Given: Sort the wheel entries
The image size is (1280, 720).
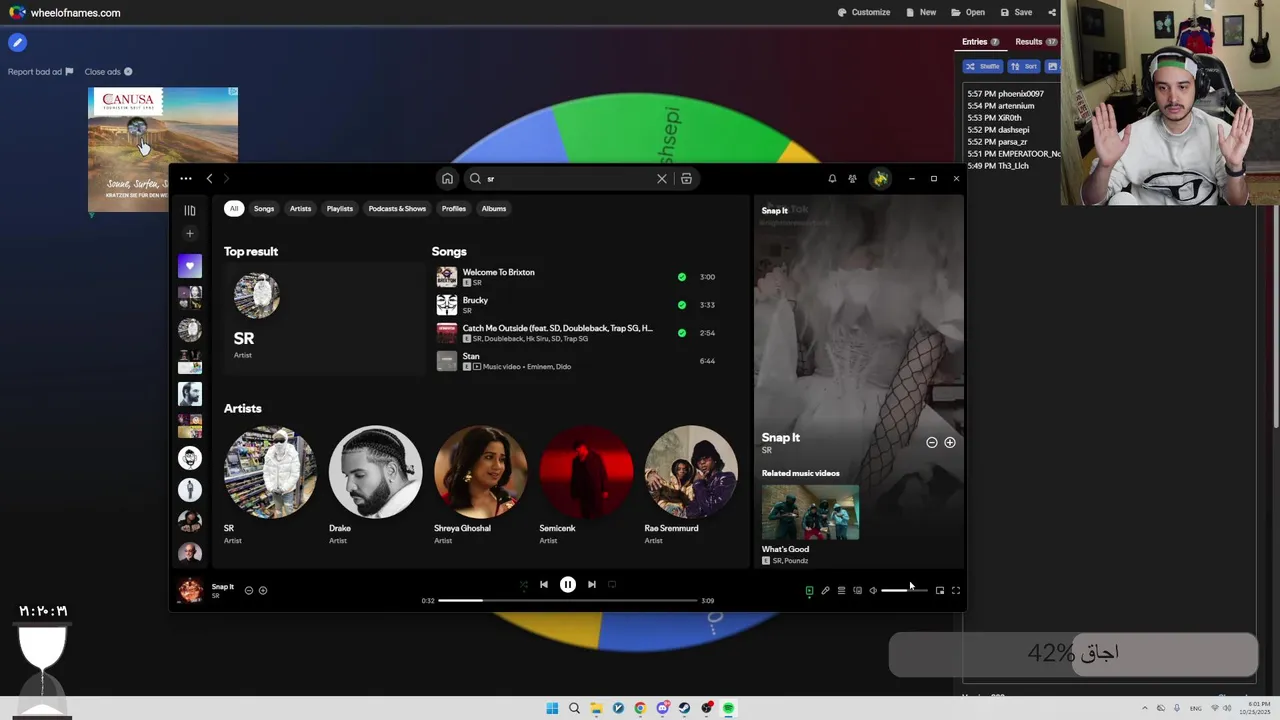Looking at the screenshot, I should click(1023, 66).
